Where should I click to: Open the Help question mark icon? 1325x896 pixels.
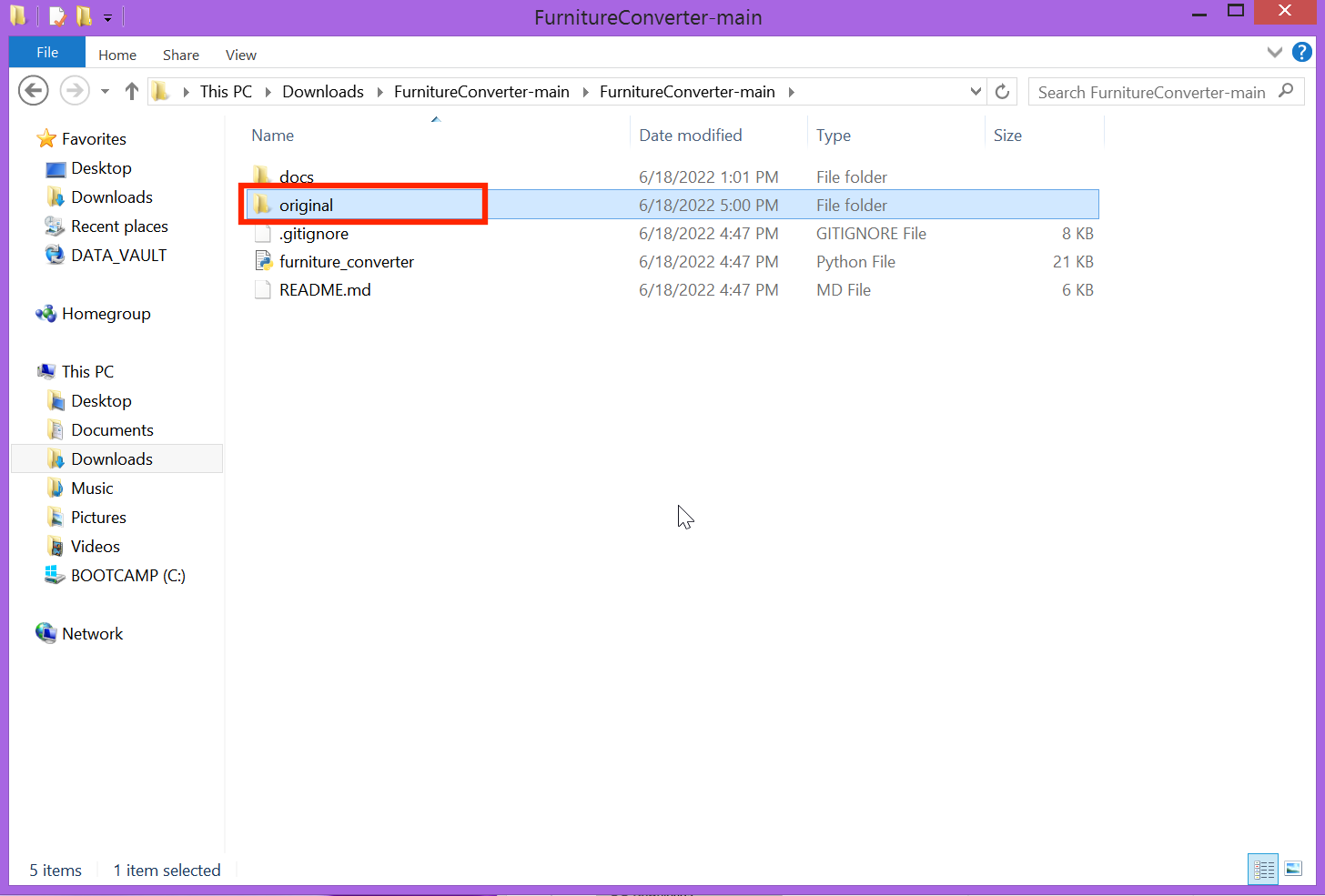click(x=1301, y=53)
